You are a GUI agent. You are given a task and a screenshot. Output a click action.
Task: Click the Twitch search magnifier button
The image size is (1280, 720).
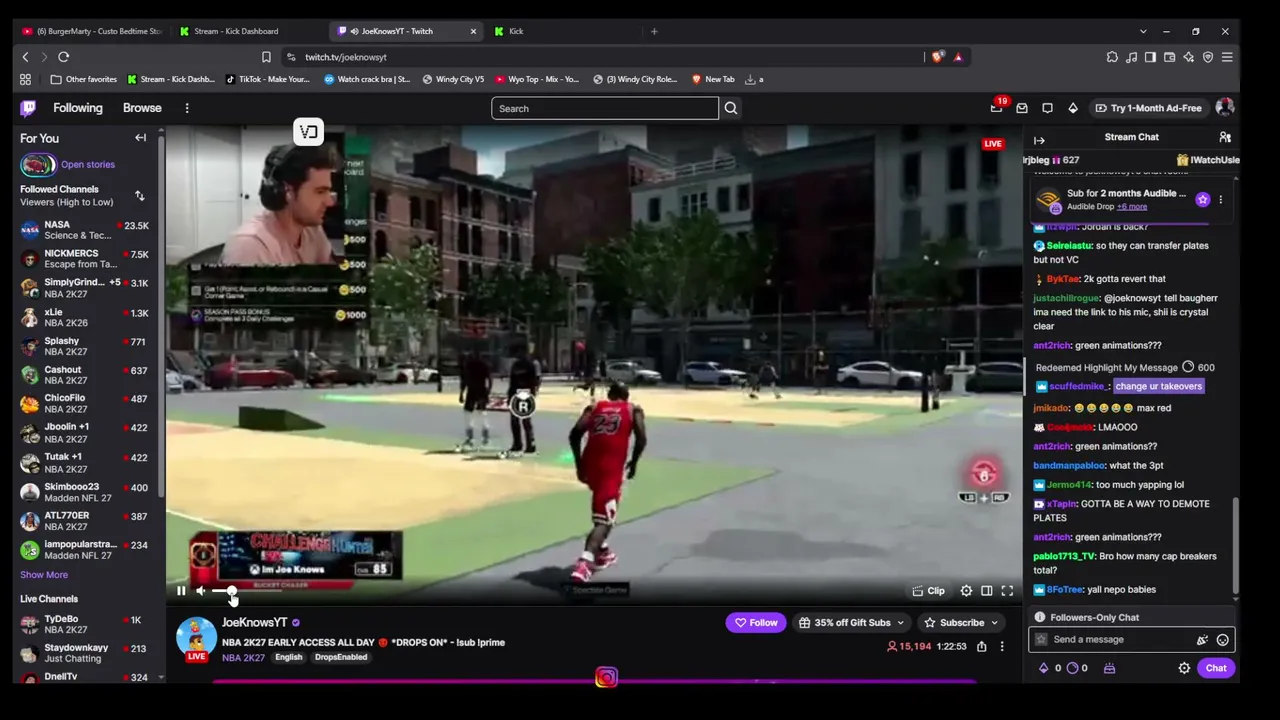click(x=731, y=108)
